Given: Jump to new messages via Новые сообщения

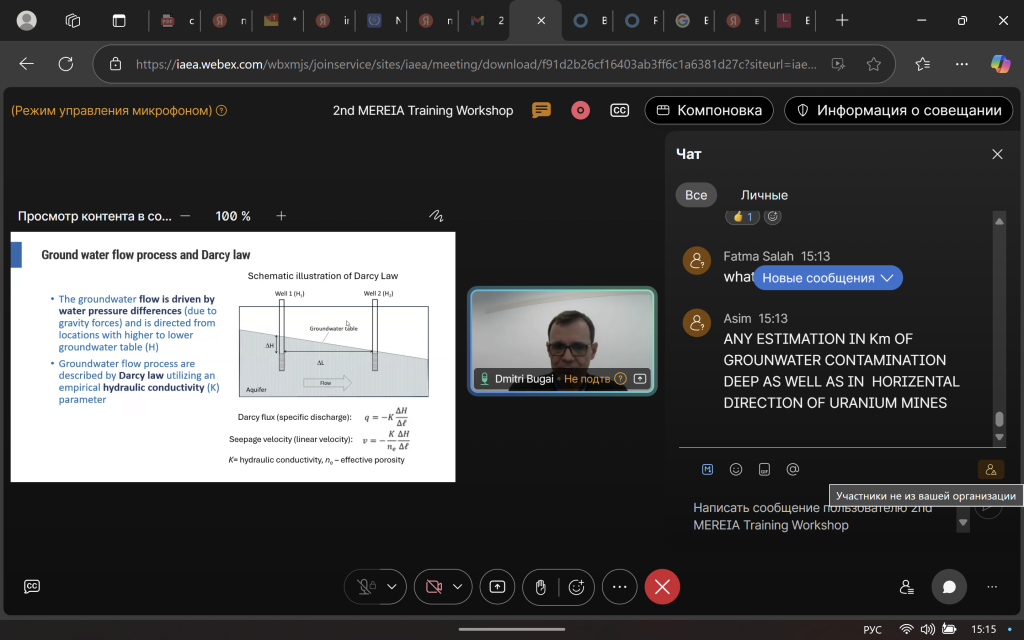Looking at the screenshot, I should pos(828,278).
